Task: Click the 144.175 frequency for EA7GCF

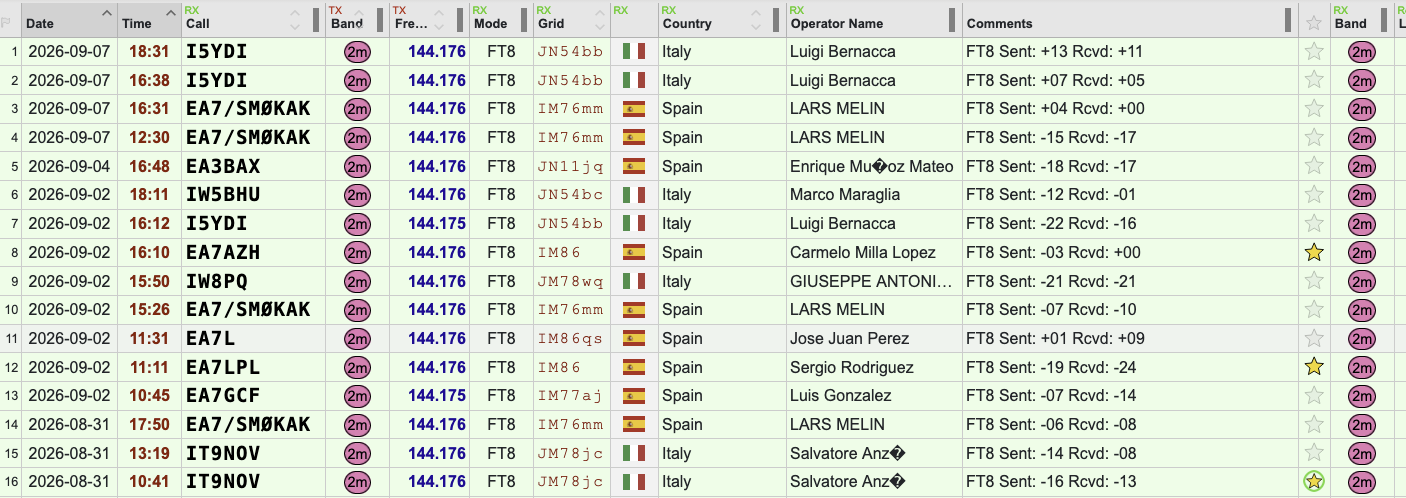Action: [x=437, y=396]
